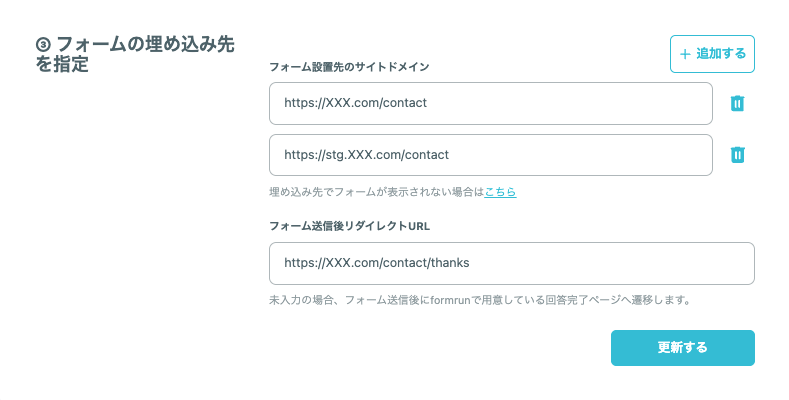789x400 pixels.
Task: Click the word formrun in the helper text
Action: [x=450, y=300]
